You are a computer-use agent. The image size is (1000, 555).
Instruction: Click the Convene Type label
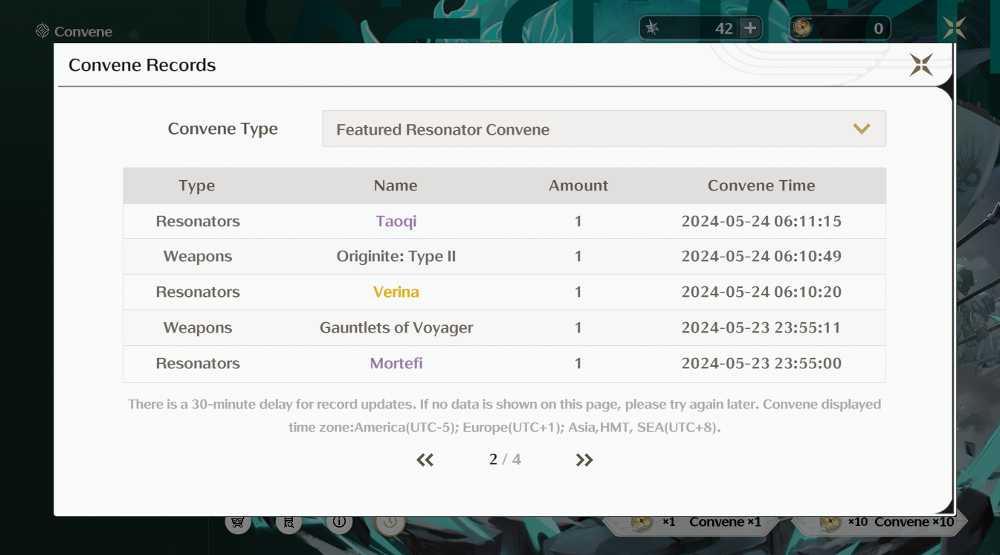pyautogui.click(x=223, y=129)
